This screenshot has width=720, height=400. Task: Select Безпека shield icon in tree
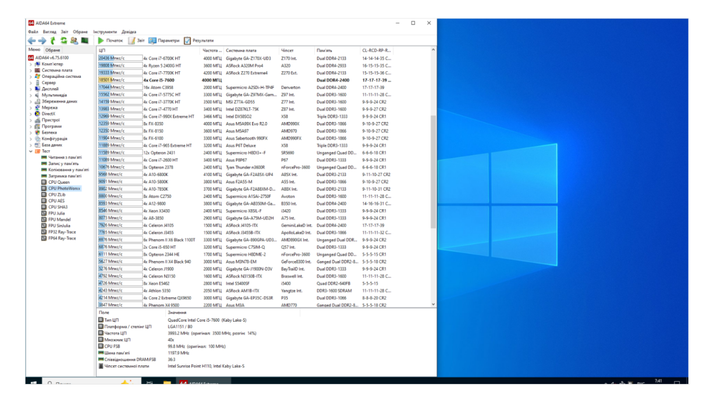coord(38,132)
